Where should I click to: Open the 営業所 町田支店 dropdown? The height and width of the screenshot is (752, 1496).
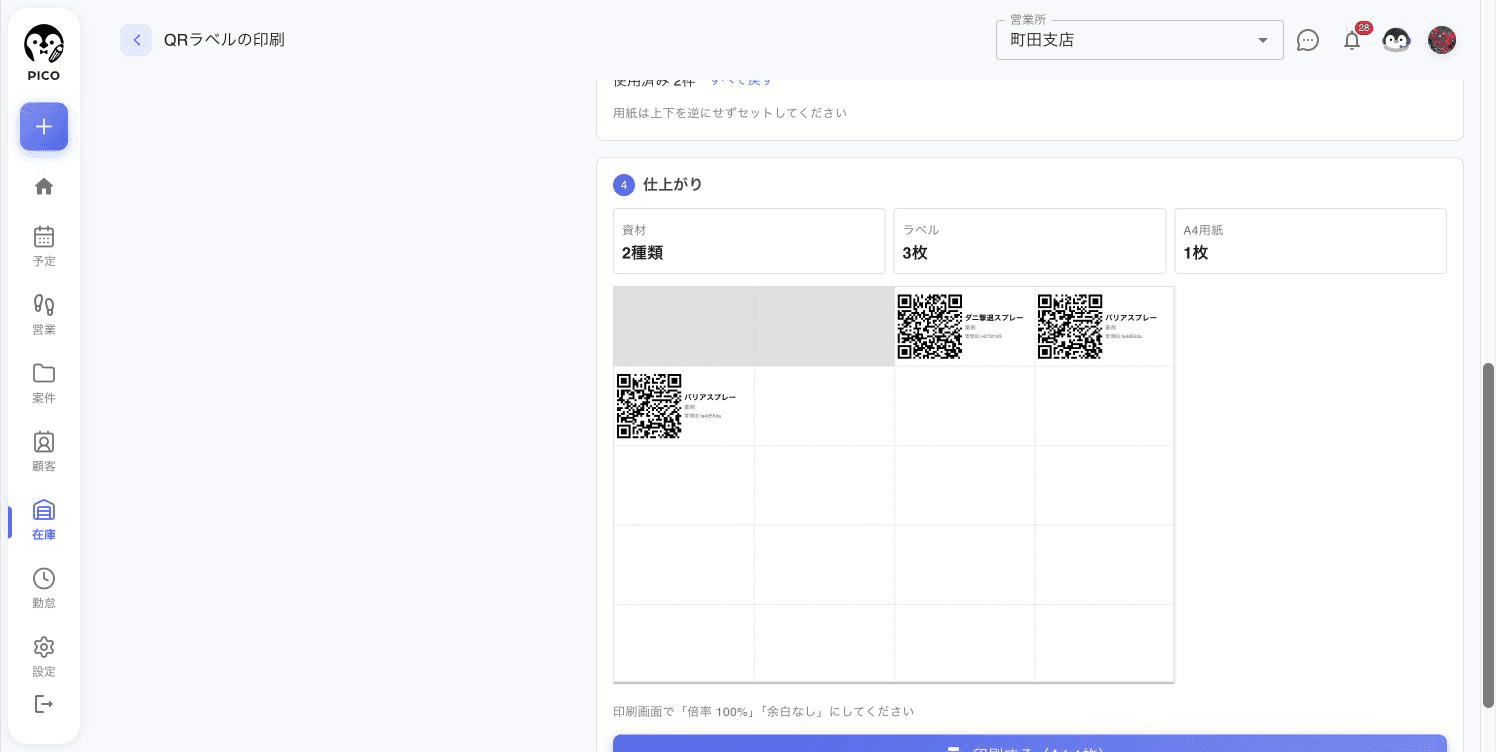click(x=1140, y=40)
